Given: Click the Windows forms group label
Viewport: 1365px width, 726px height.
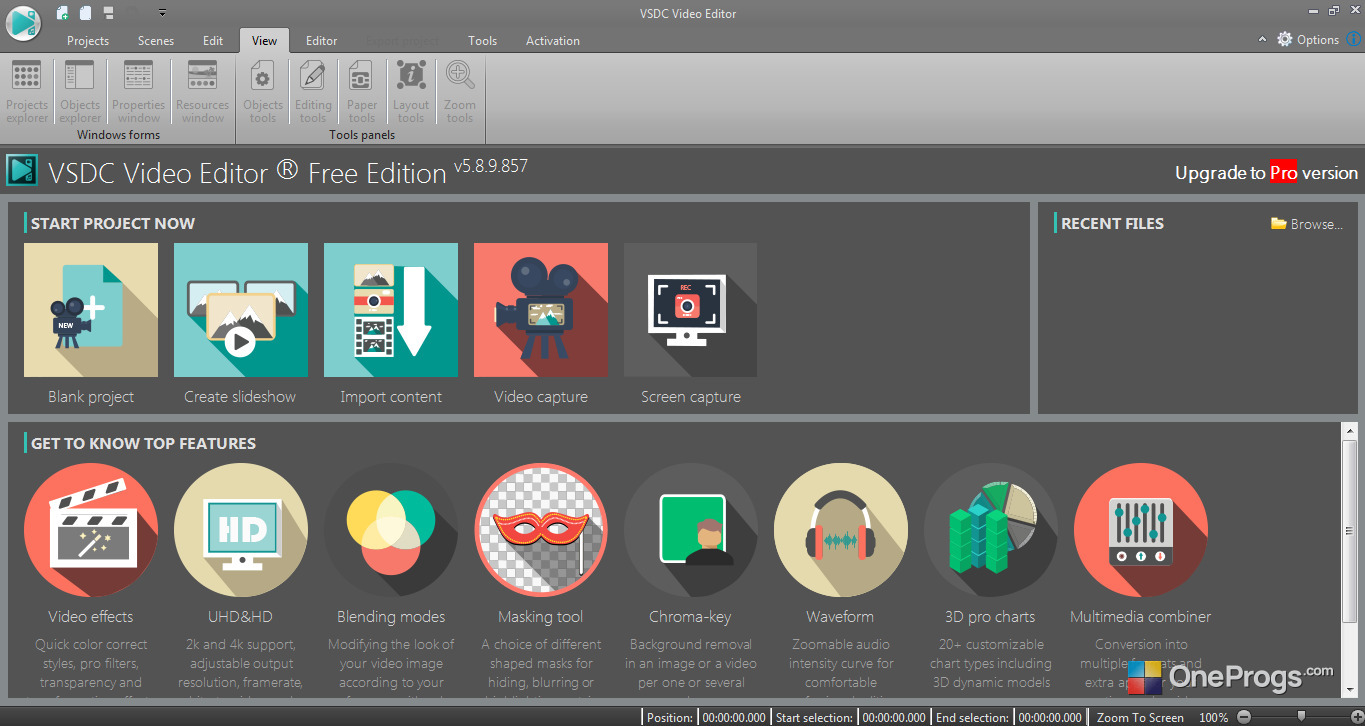Looking at the screenshot, I should [118, 135].
